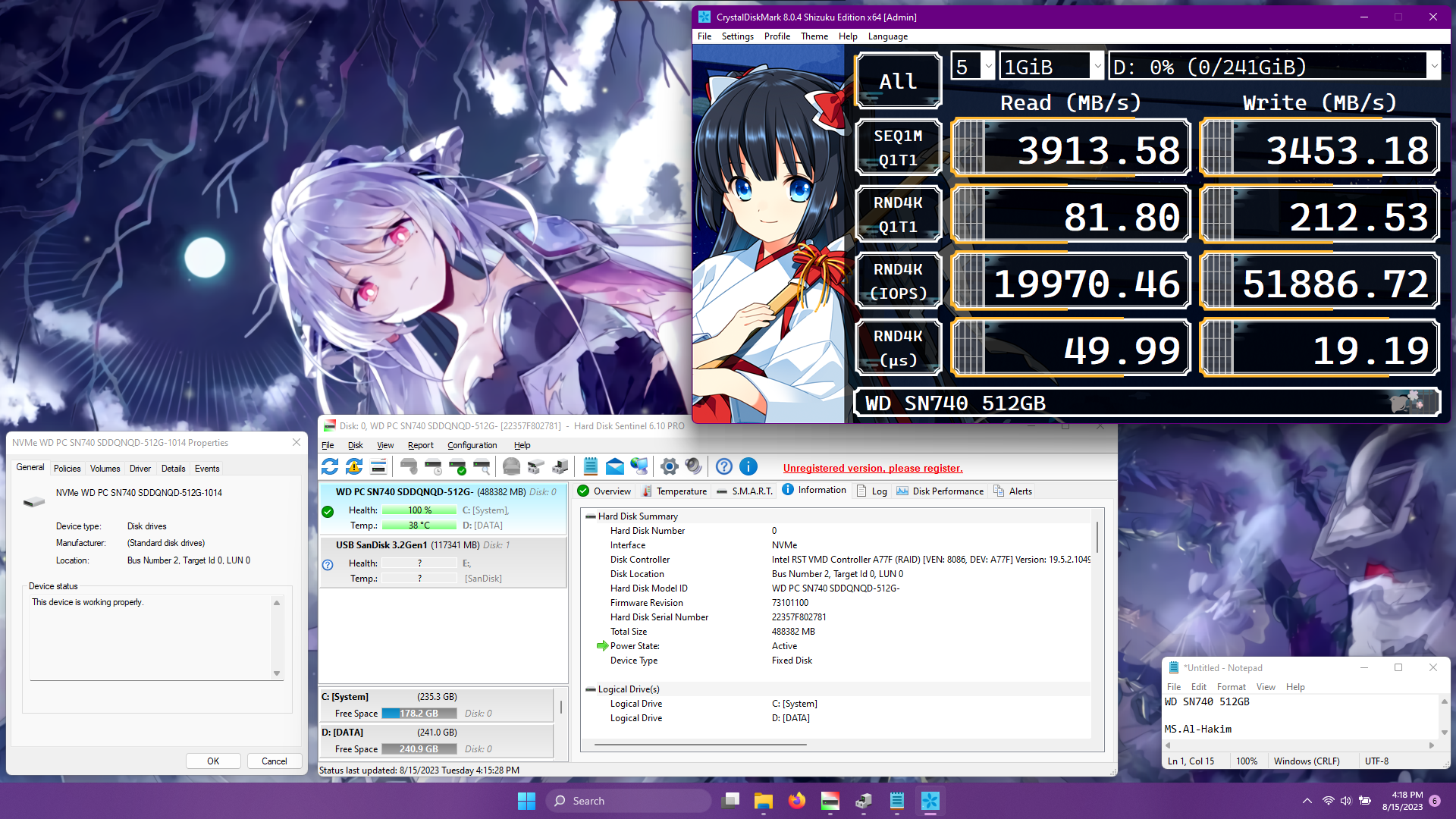Click Cancel in the Properties dialog
1456x819 pixels.
pyautogui.click(x=274, y=761)
